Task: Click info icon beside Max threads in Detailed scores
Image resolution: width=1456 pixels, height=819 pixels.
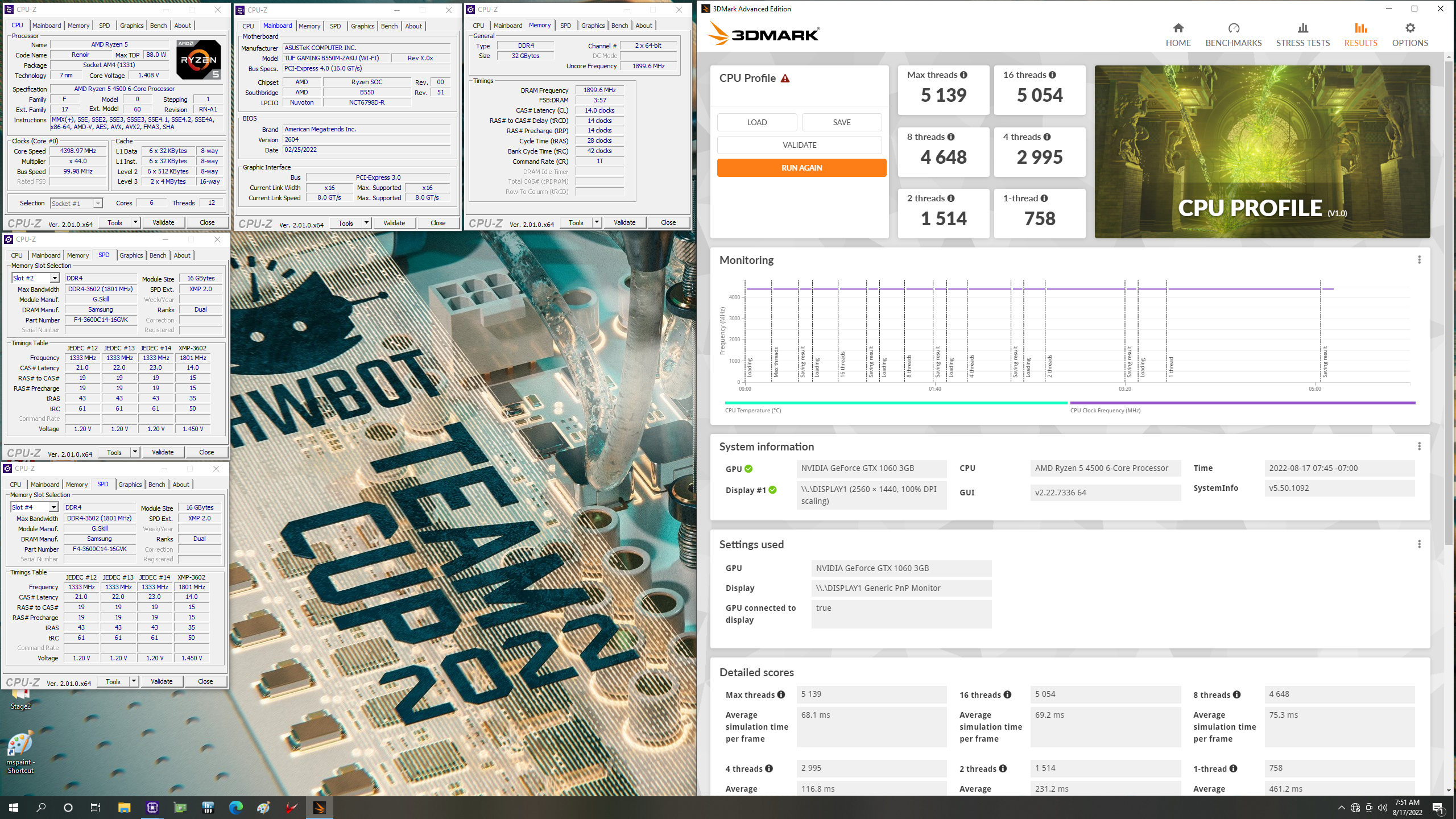Action: click(781, 695)
